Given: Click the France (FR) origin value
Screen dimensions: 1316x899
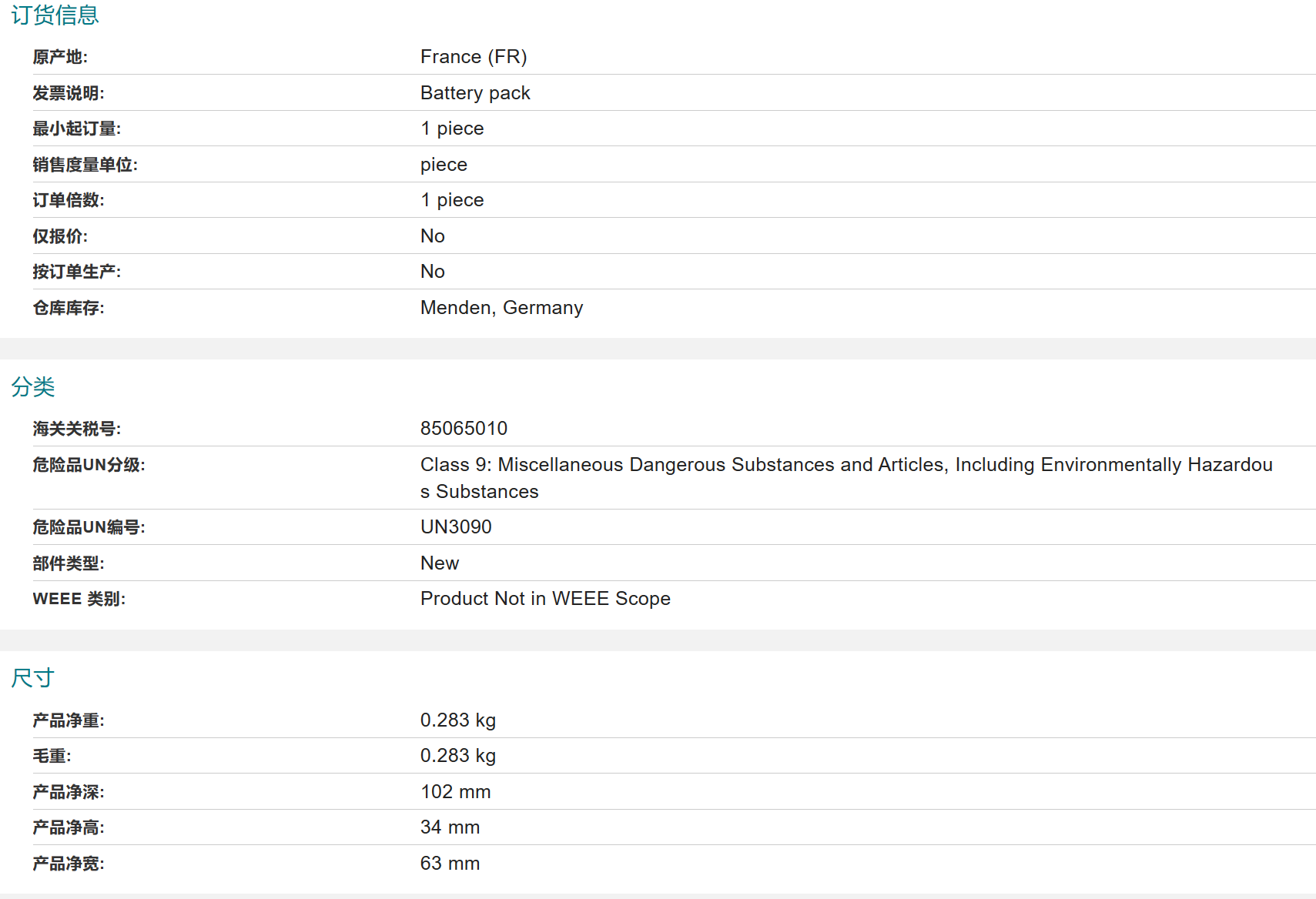Looking at the screenshot, I should tap(474, 57).
